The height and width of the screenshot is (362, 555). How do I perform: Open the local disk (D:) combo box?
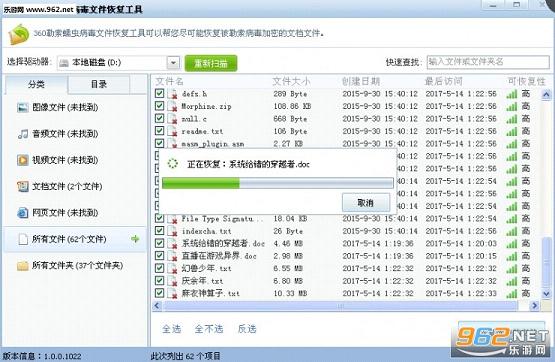pos(118,63)
